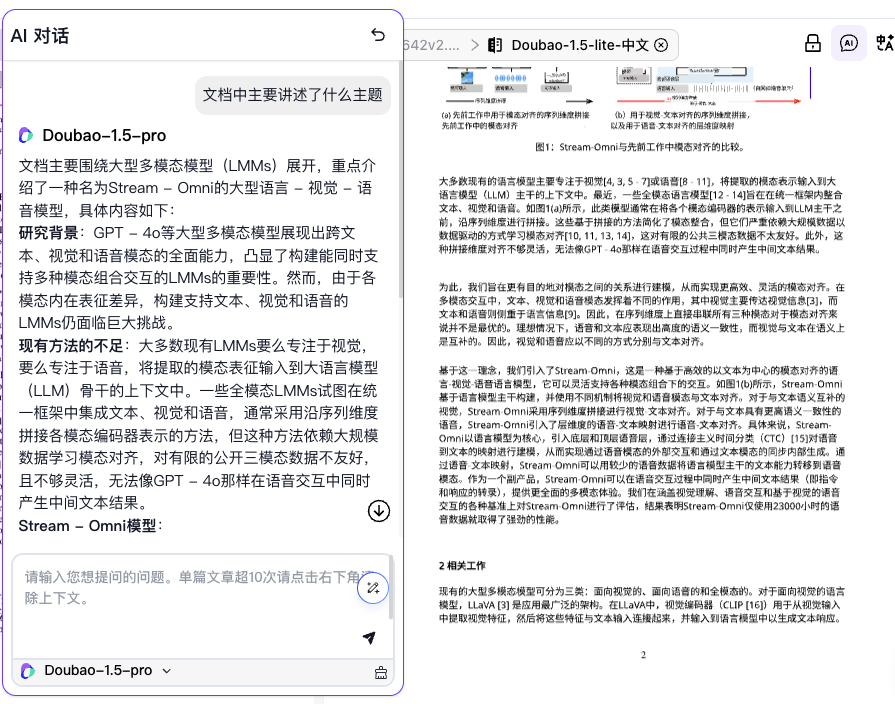Send the message with paper plane icon
The image size is (895, 704).
(x=369, y=638)
